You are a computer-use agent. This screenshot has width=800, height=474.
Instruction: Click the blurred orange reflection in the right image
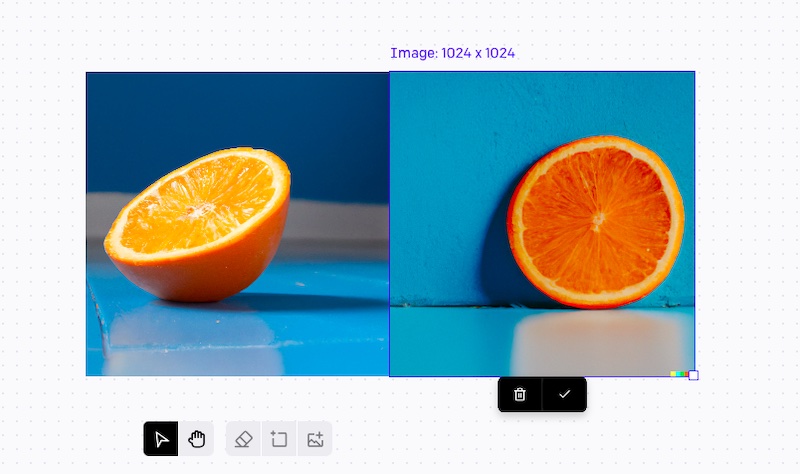pyautogui.click(x=590, y=340)
